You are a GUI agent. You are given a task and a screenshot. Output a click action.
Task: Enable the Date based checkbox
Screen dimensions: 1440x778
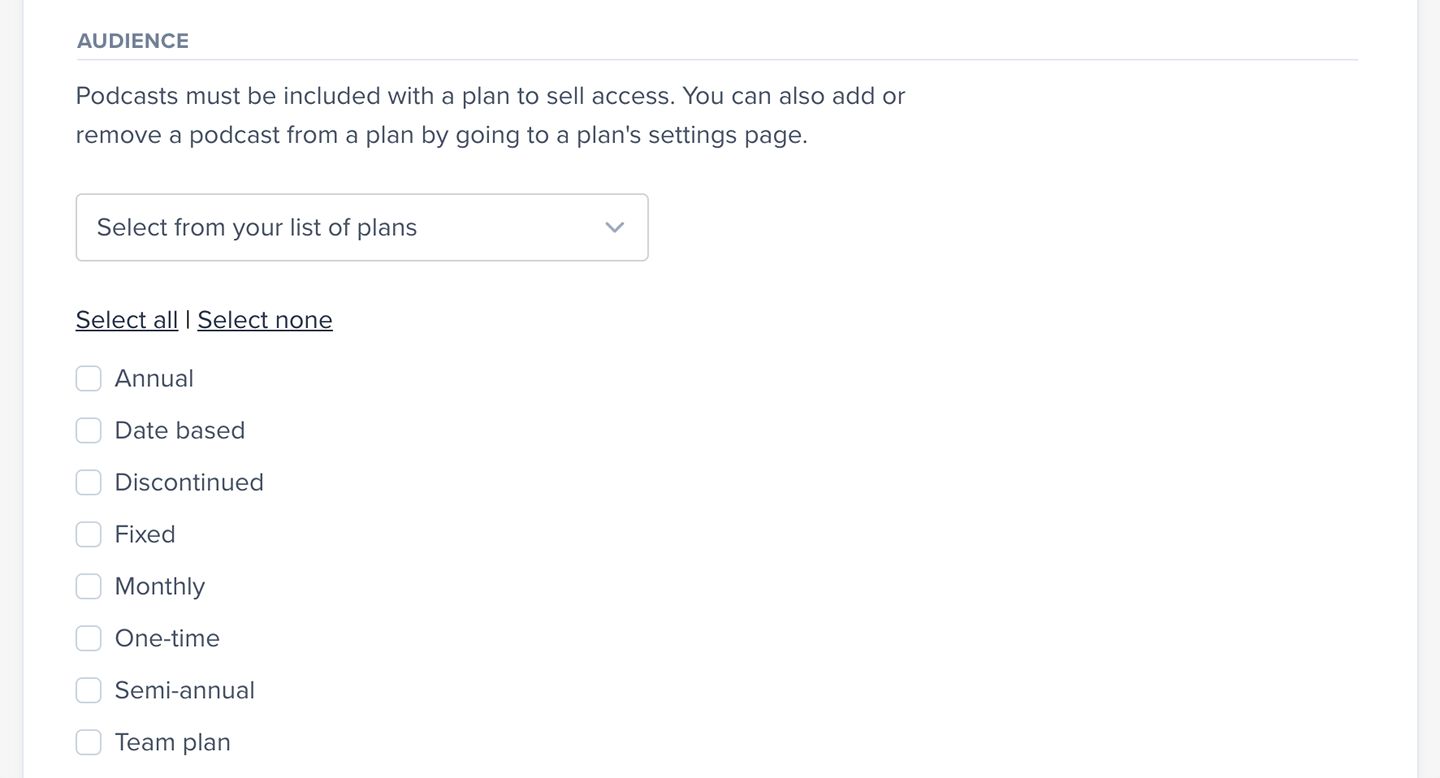click(89, 431)
